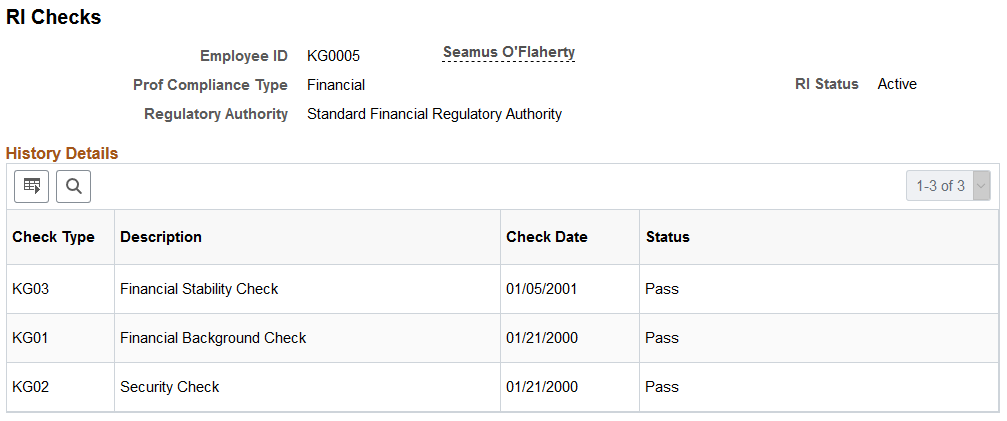Screen dimensions: 1007x421
Task: Click the History Details section heading
Action: [62, 153]
